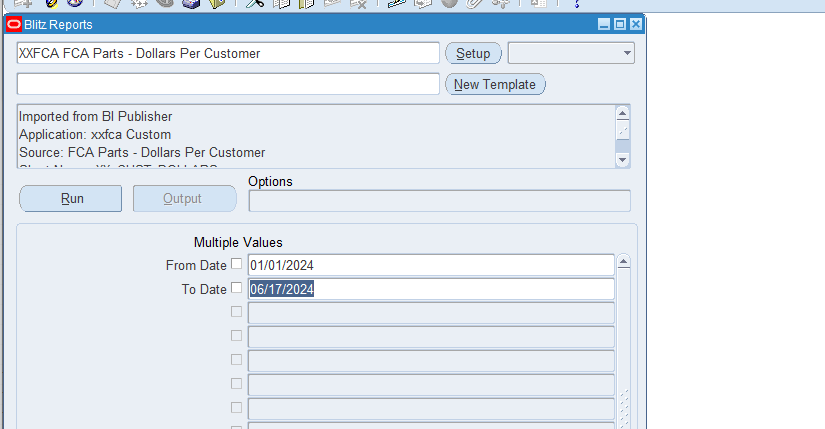Click the empty template name field
Screen dimensions: 825x429
228,84
